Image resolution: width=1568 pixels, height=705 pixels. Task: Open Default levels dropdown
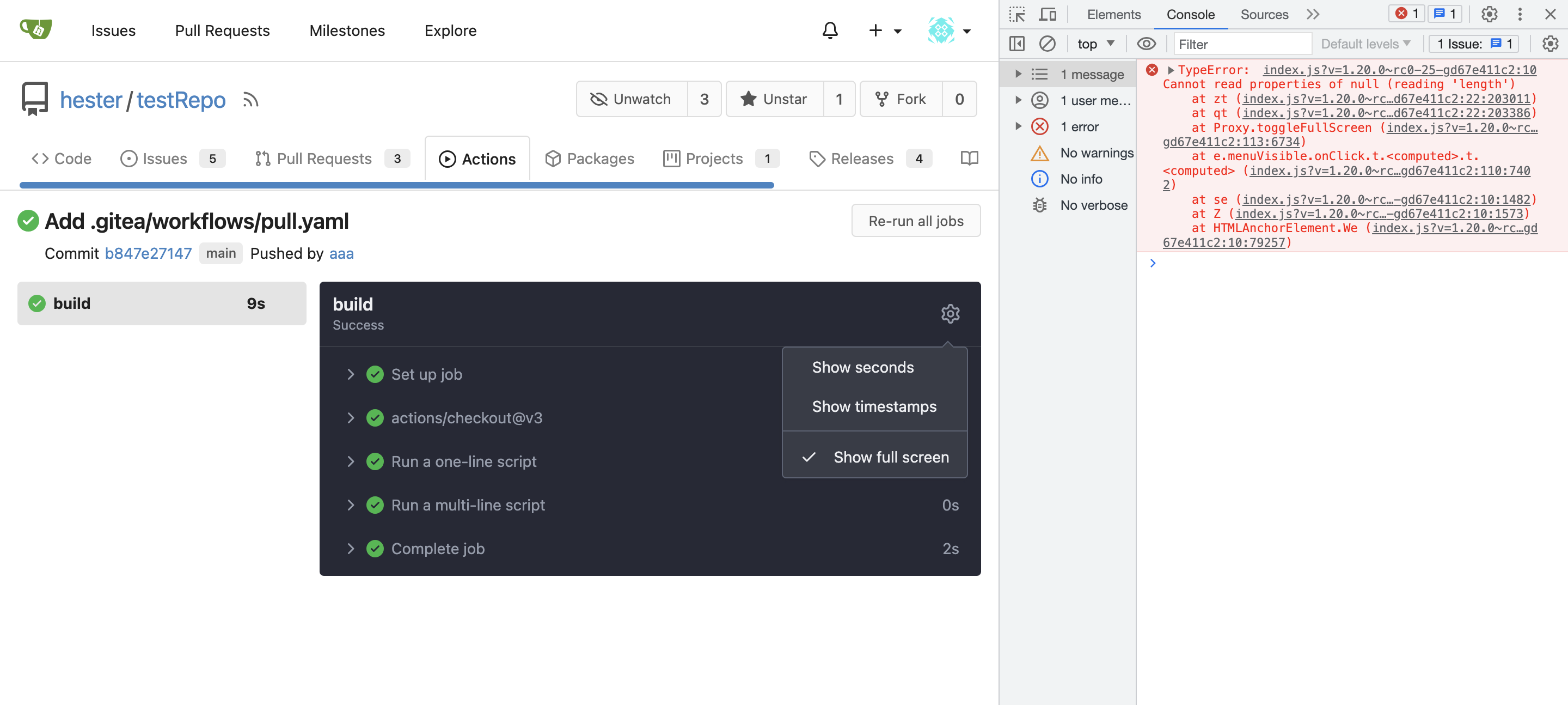1365,44
